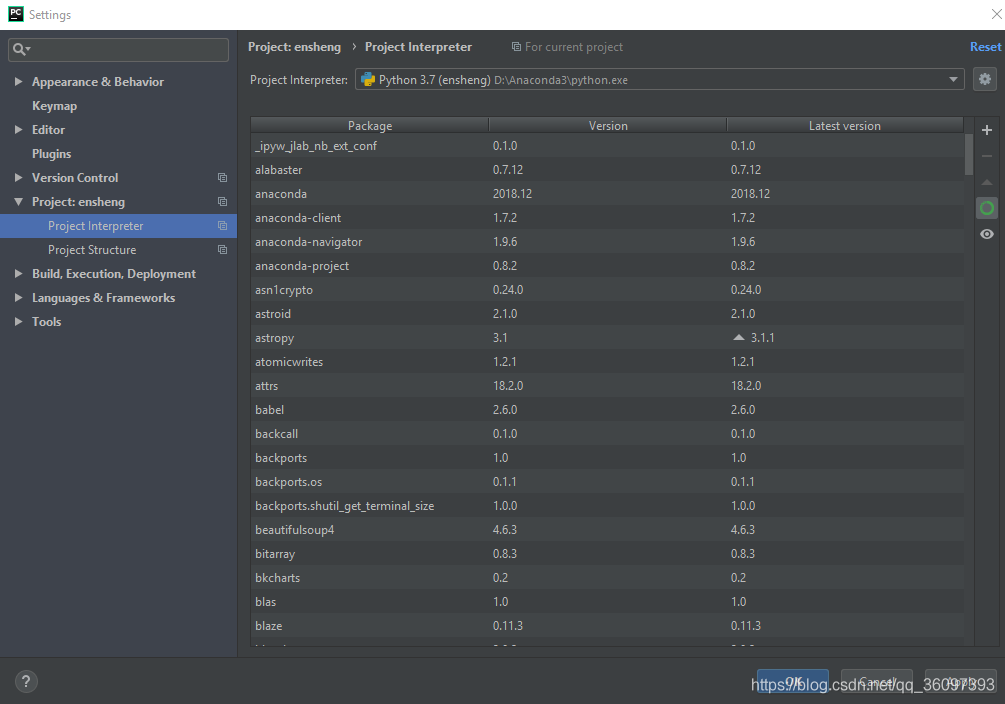The width and height of the screenshot is (1005, 704).
Task: Click the search magnifier icon
Action: 20,49
